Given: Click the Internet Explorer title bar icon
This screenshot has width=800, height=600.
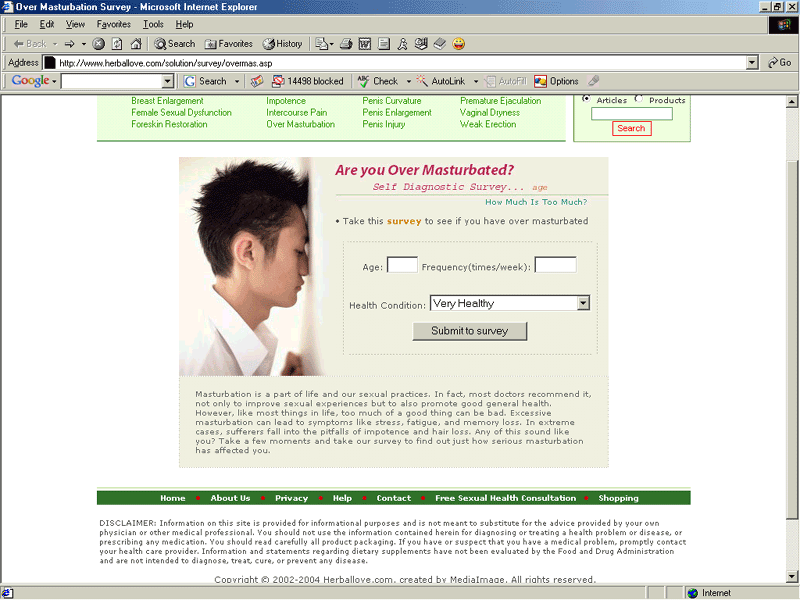Looking at the screenshot, I should point(7,7).
